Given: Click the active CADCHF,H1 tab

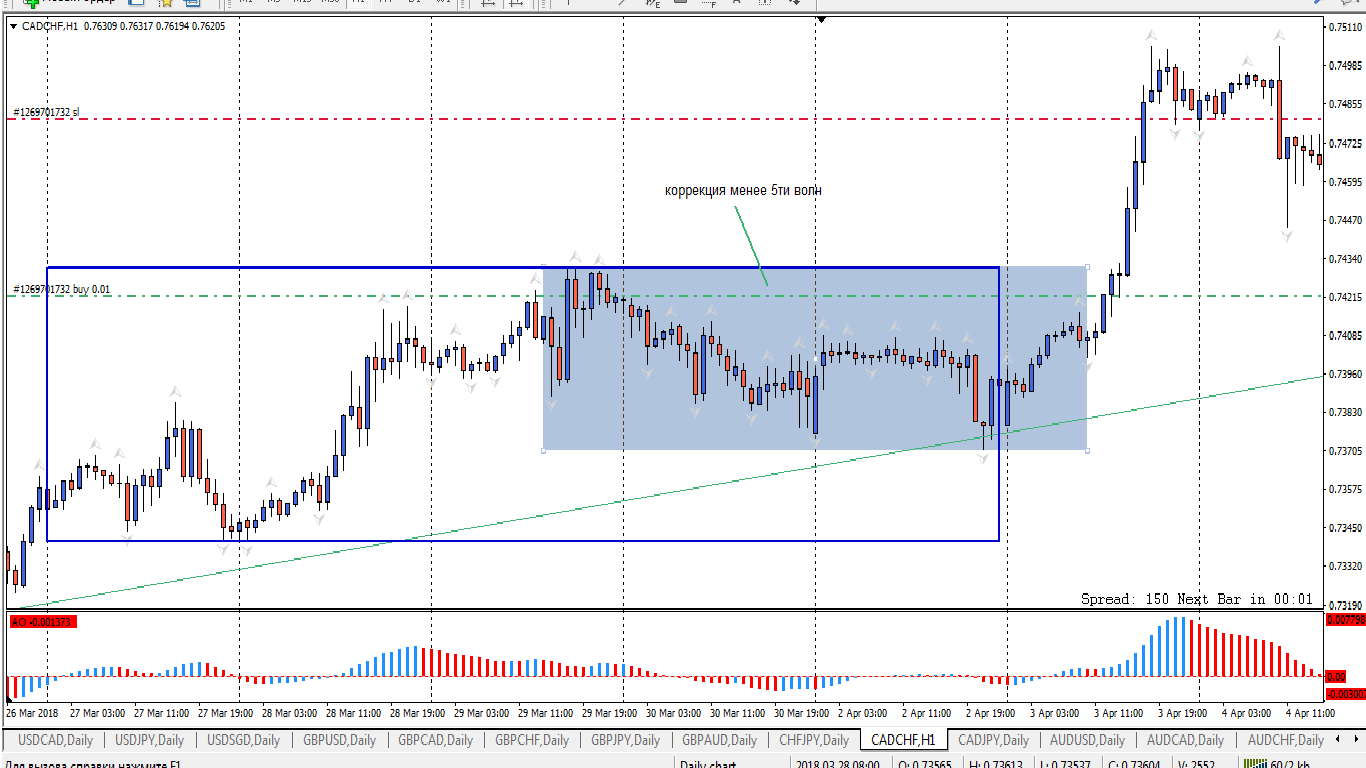Looking at the screenshot, I should (x=904, y=740).
